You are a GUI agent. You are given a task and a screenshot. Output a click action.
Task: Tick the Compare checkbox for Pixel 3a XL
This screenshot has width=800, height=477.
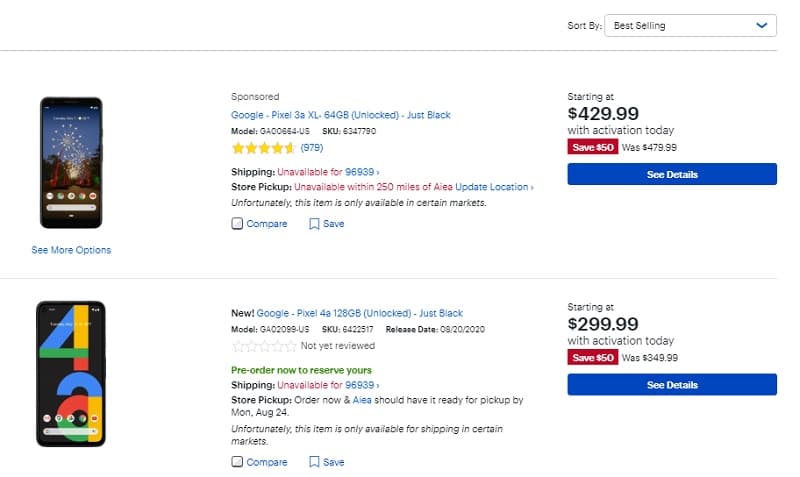pyautogui.click(x=237, y=223)
